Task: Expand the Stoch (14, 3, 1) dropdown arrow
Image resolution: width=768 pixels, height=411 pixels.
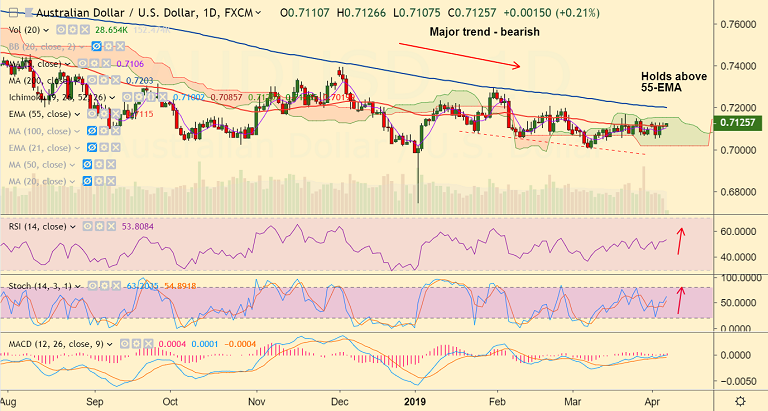Action: coord(77,286)
